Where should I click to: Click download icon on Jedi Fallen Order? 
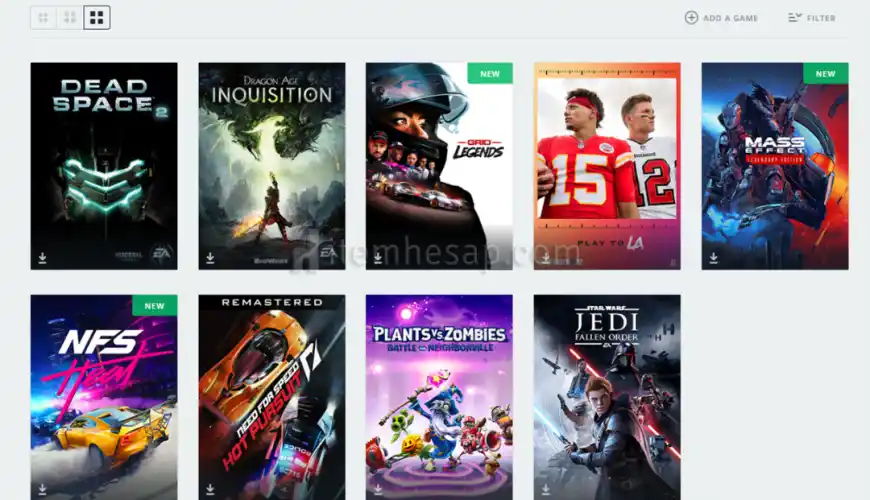coord(545,489)
